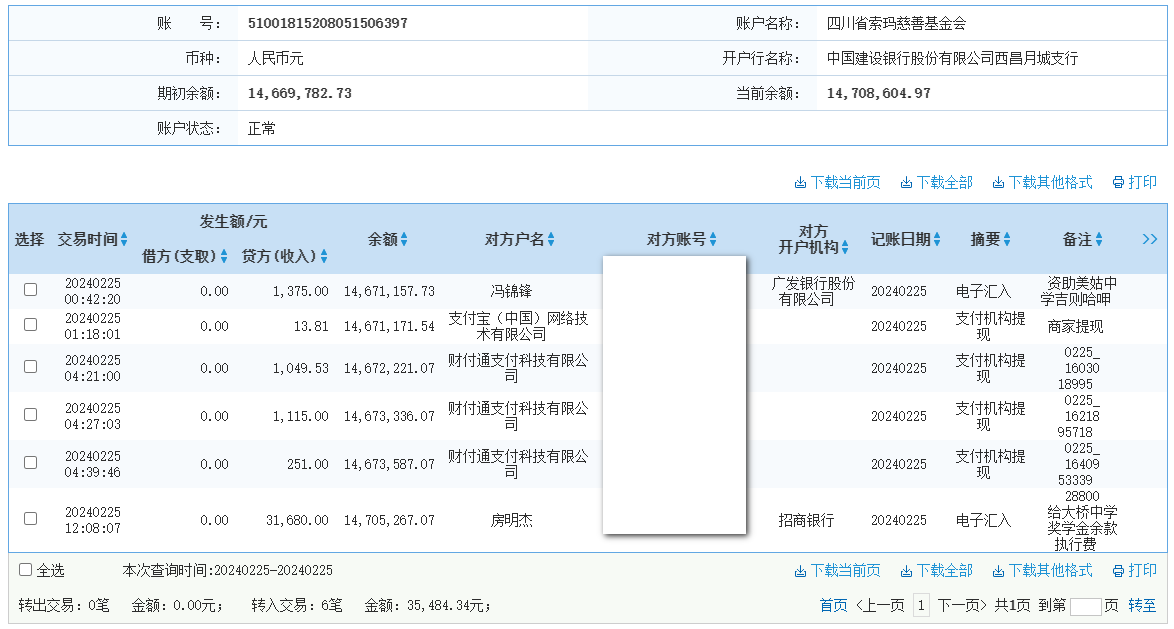1174x629 pixels.
Task: Click payer name 房明杰
Action: point(511,520)
